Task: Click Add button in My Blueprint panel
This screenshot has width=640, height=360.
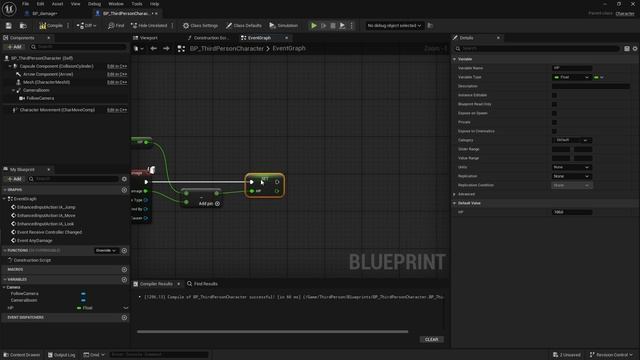Action: (15, 179)
